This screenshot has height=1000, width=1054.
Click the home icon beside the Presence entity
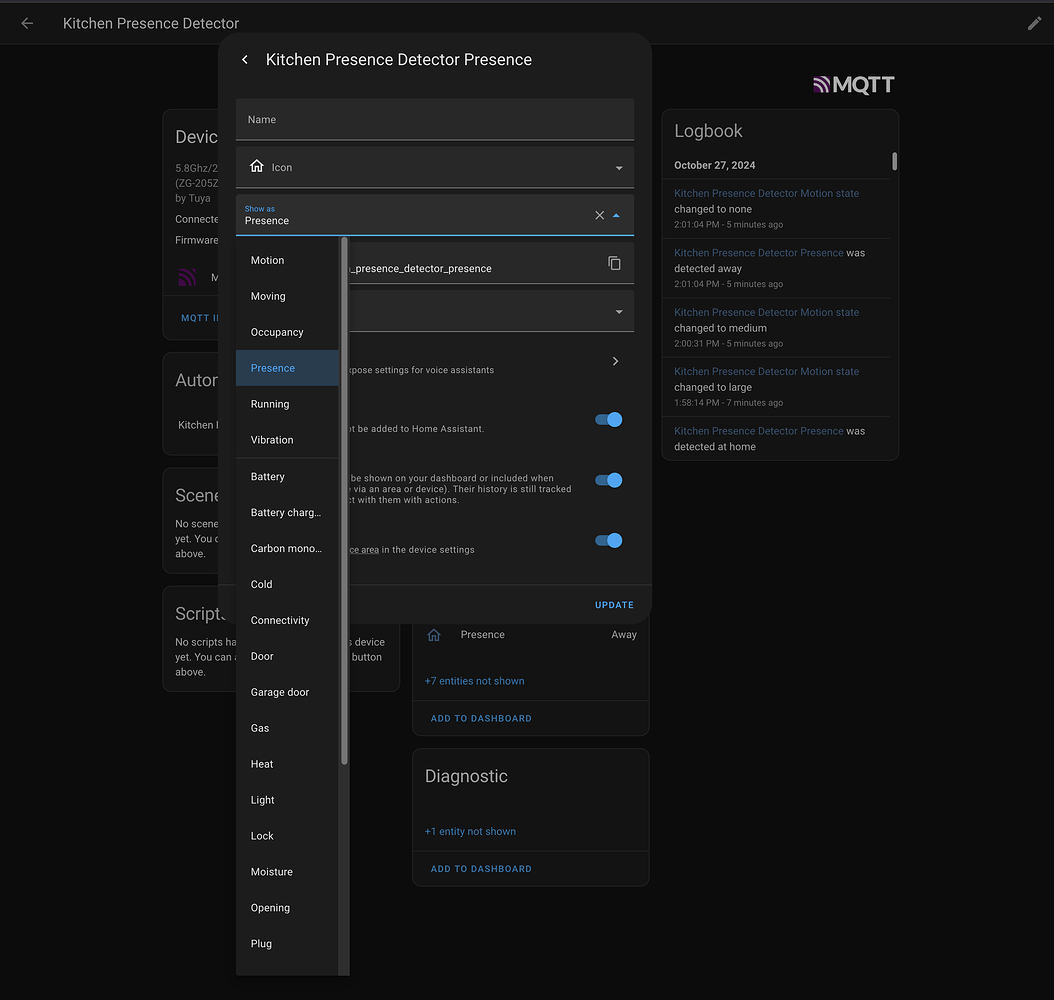(x=434, y=634)
